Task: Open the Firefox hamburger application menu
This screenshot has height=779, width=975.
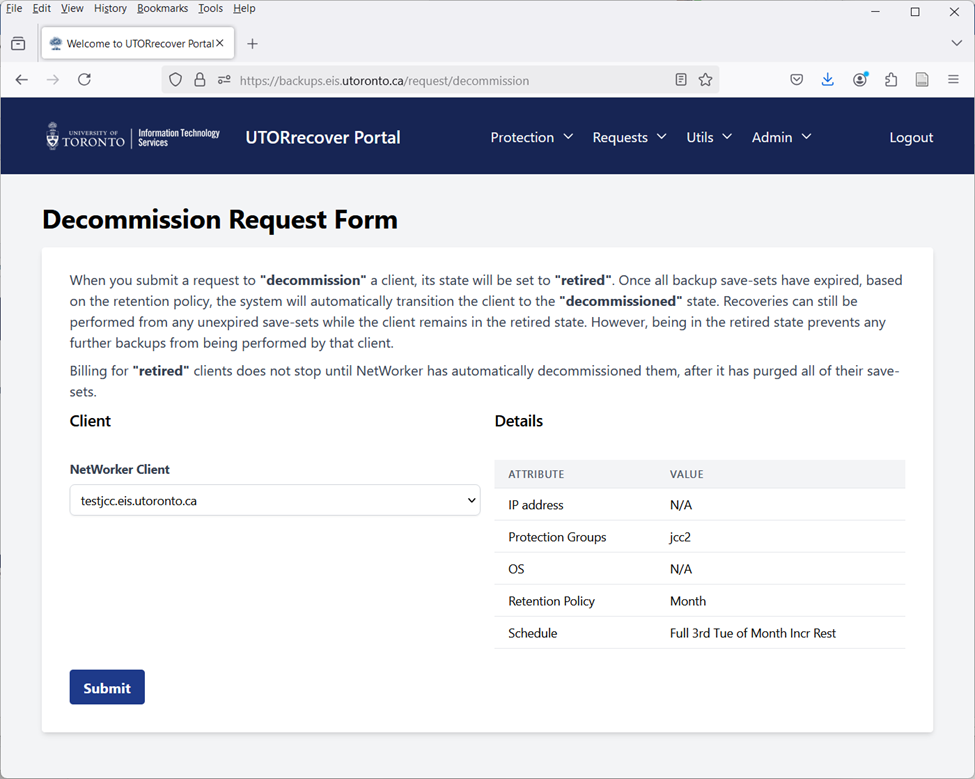Action: 953,80
